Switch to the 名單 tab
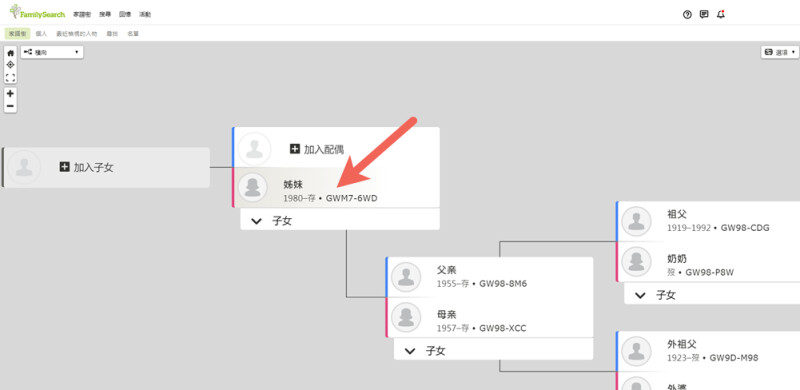 pyautogui.click(x=133, y=34)
